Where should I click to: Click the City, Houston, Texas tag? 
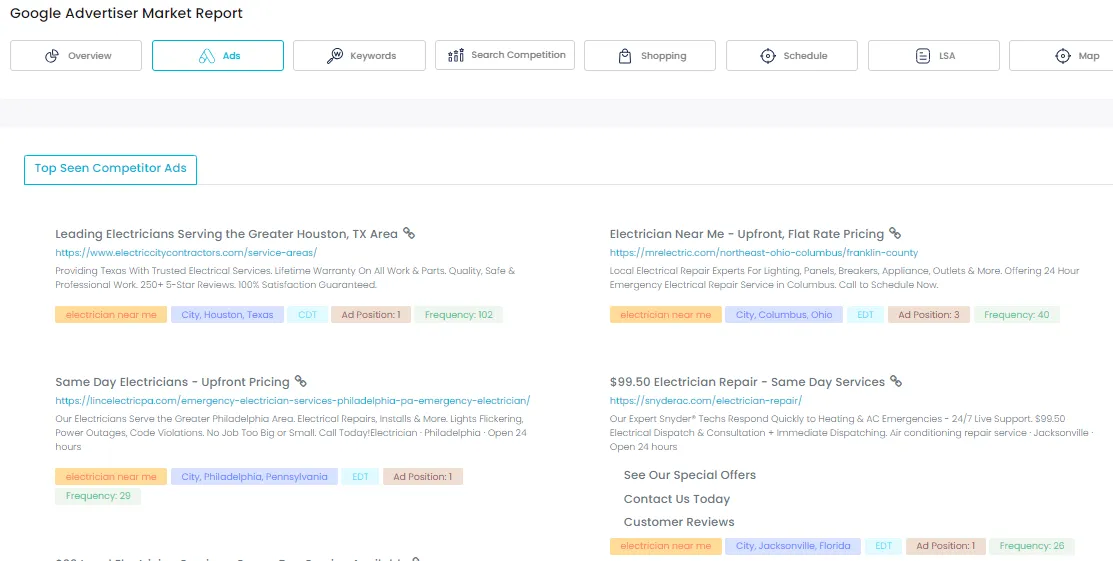(227, 315)
